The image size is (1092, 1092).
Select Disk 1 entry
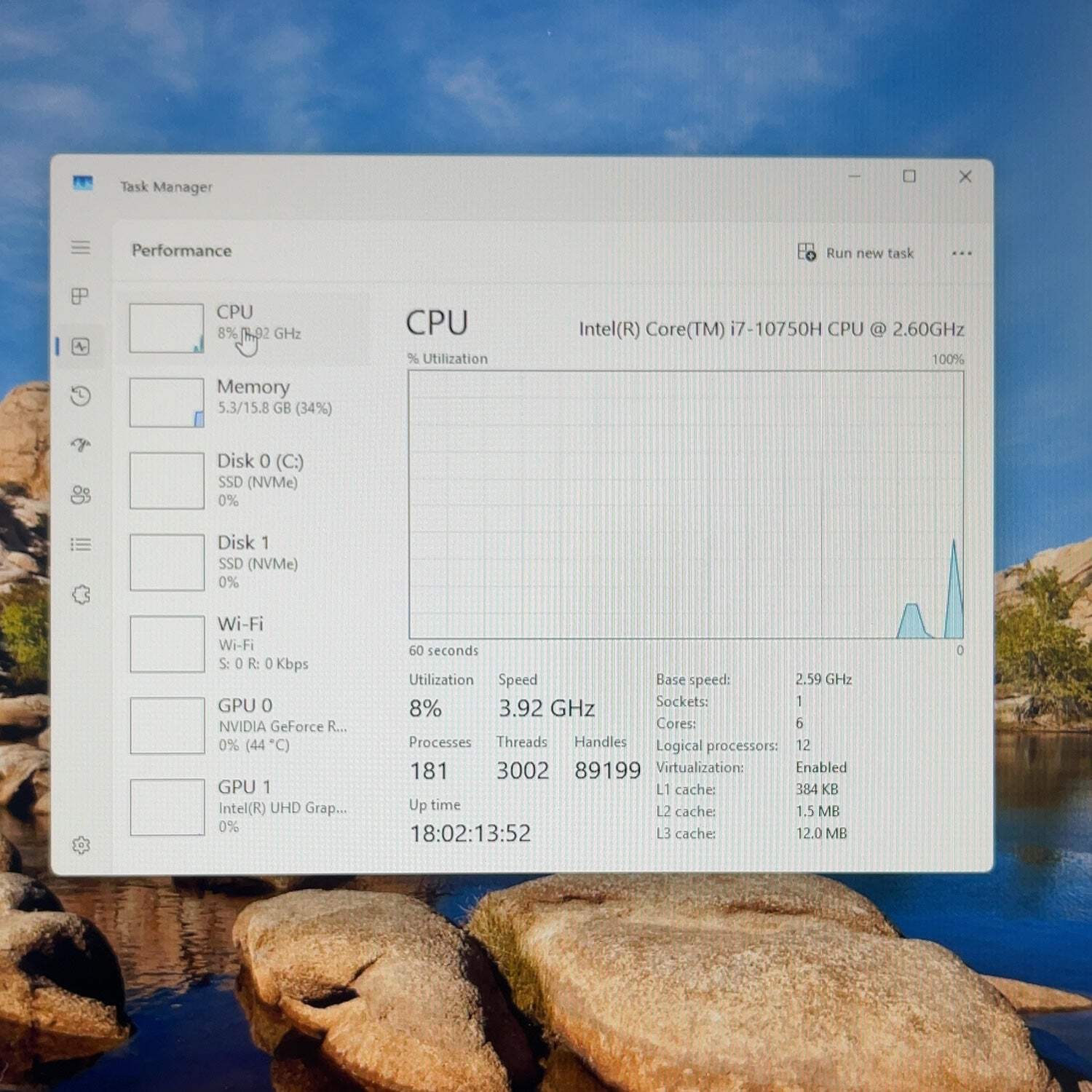pyautogui.click(x=245, y=562)
